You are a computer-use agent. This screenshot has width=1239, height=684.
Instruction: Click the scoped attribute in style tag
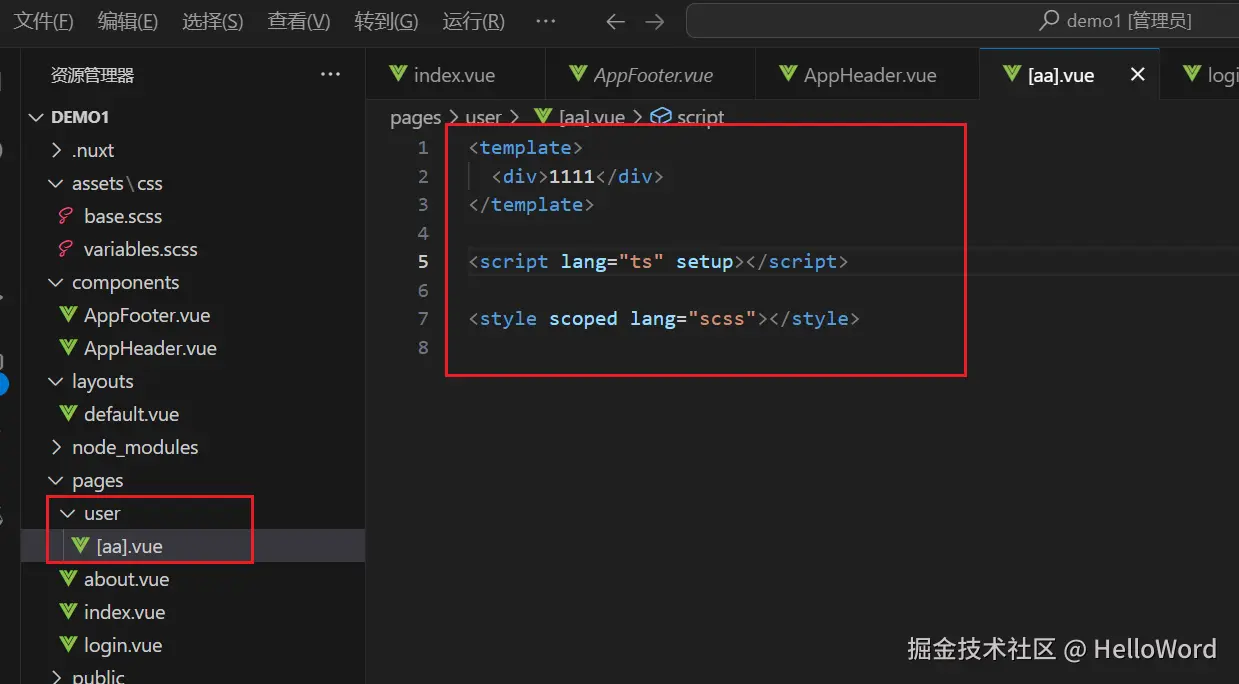583,319
